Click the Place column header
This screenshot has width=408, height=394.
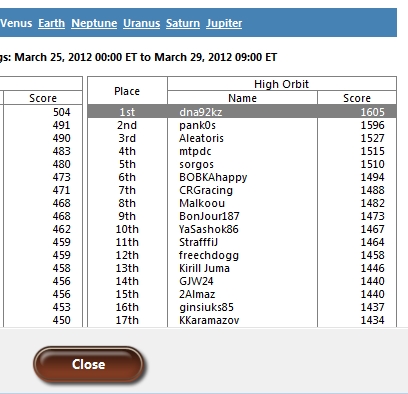127,91
